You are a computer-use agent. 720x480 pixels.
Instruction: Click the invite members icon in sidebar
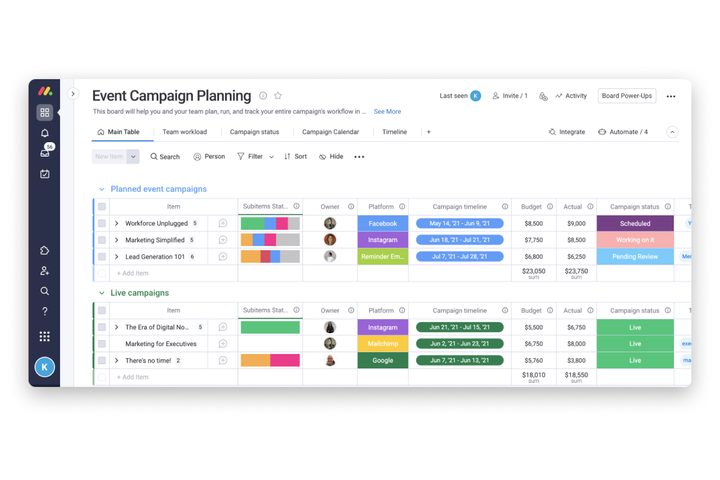coord(44,270)
